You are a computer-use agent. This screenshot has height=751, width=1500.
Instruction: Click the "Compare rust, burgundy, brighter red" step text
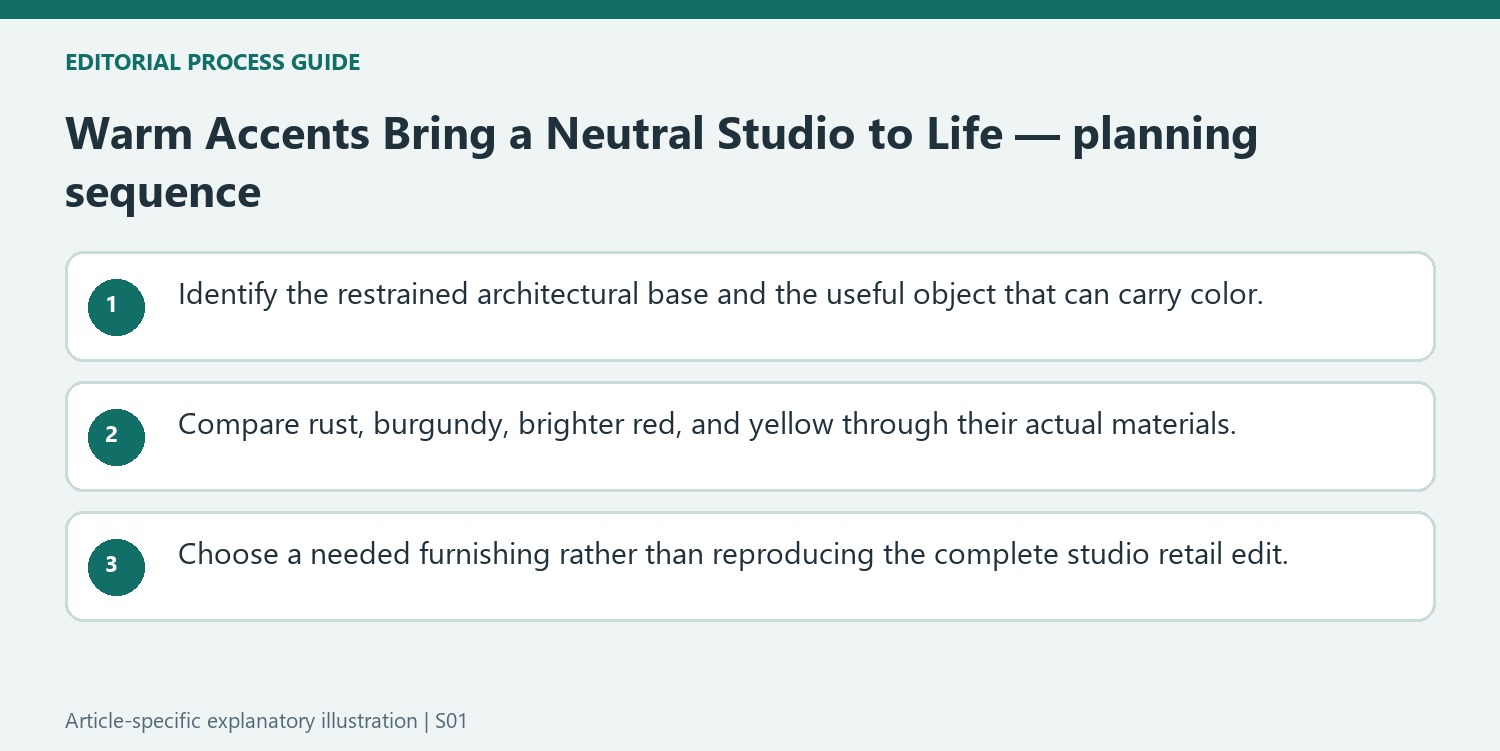707,425
